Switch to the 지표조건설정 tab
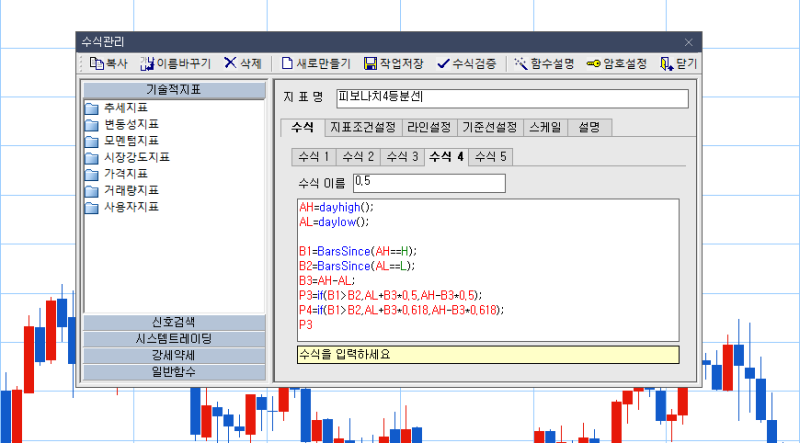The height and width of the screenshot is (443, 800). 363,127
